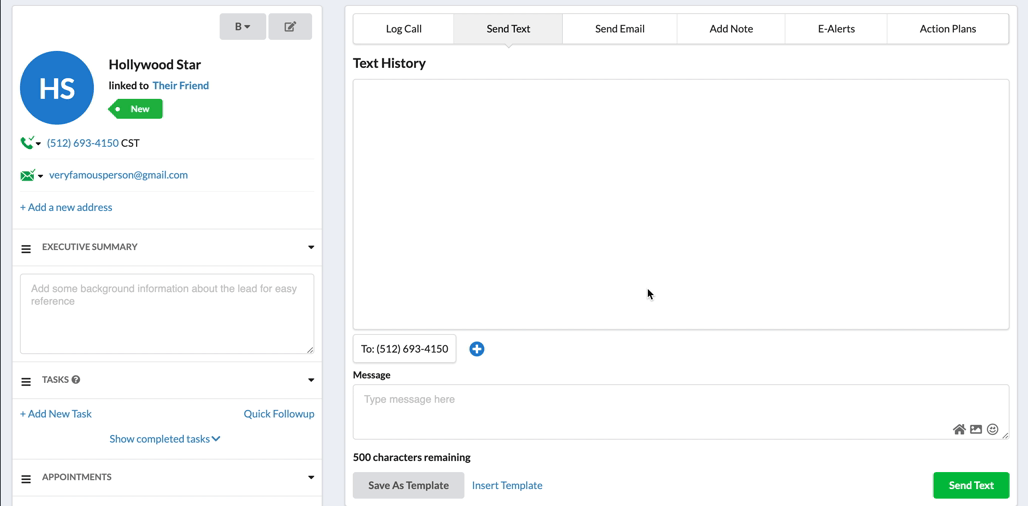This screenshot has width=1028, height=506.
Task: Open the Their Friend linked contact
Action: (180, 86)
